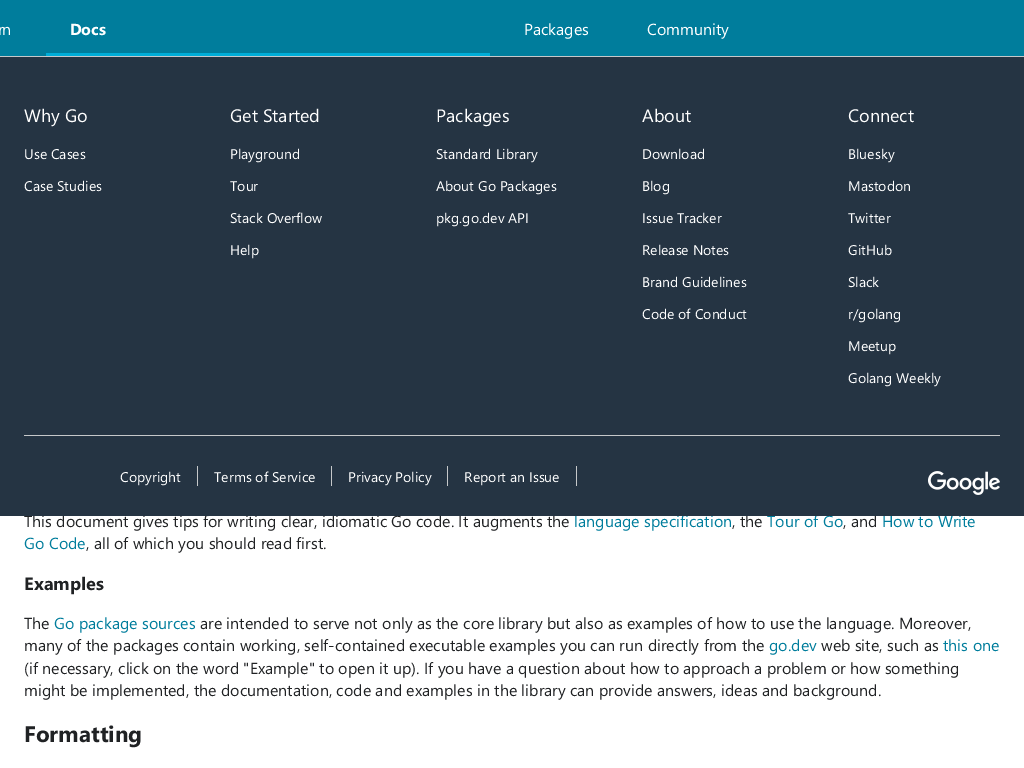Viewport: 1024px width, 768px height.
Task: Open Golang Weekly link
Action: [x=894, y=378]
